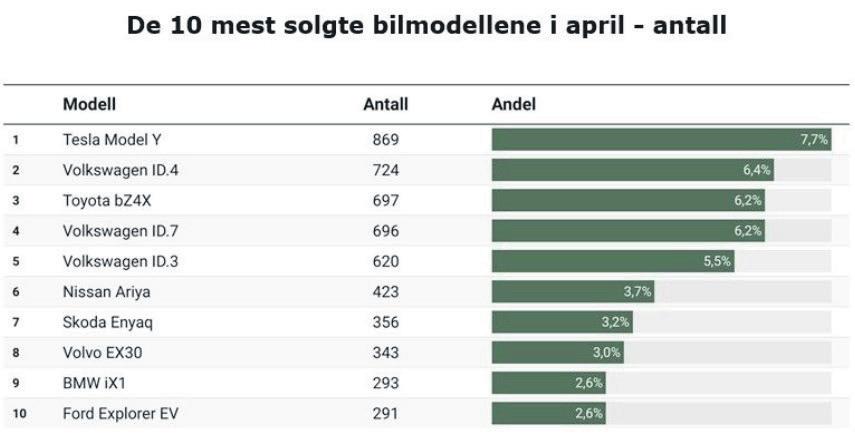The image size is (855, 433).
Task: Select the Ford Explorer EV model name
Action: pyautogui.click(x=120, y=413)
